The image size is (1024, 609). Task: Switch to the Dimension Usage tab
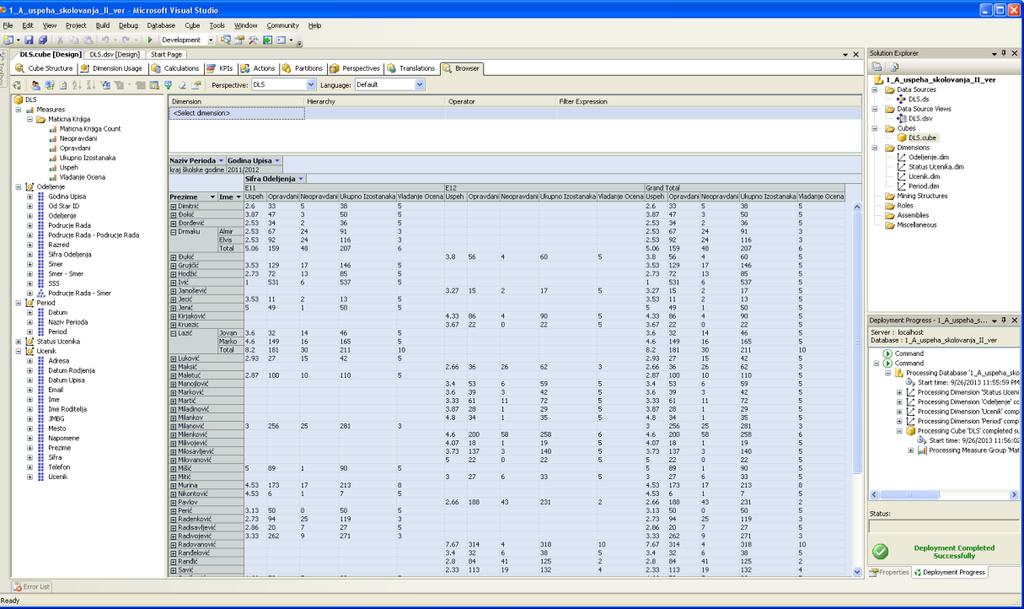pos(111,69)
